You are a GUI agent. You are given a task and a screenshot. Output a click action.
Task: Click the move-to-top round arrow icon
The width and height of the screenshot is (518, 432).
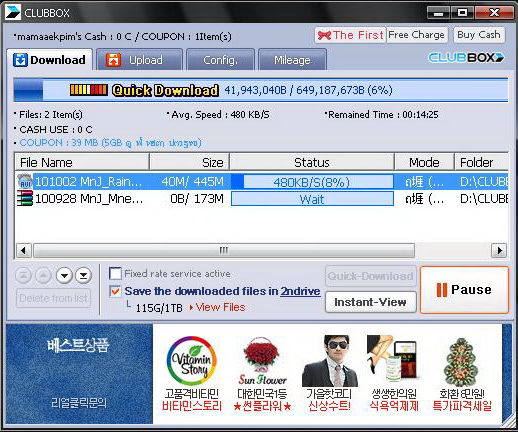point(23,275)
